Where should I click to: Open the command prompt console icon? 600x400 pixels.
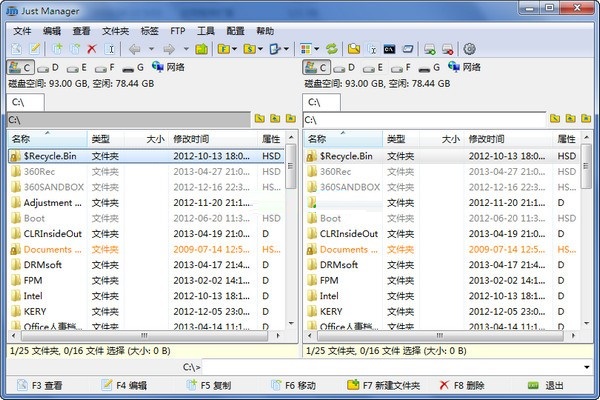[x=390, y=49]
